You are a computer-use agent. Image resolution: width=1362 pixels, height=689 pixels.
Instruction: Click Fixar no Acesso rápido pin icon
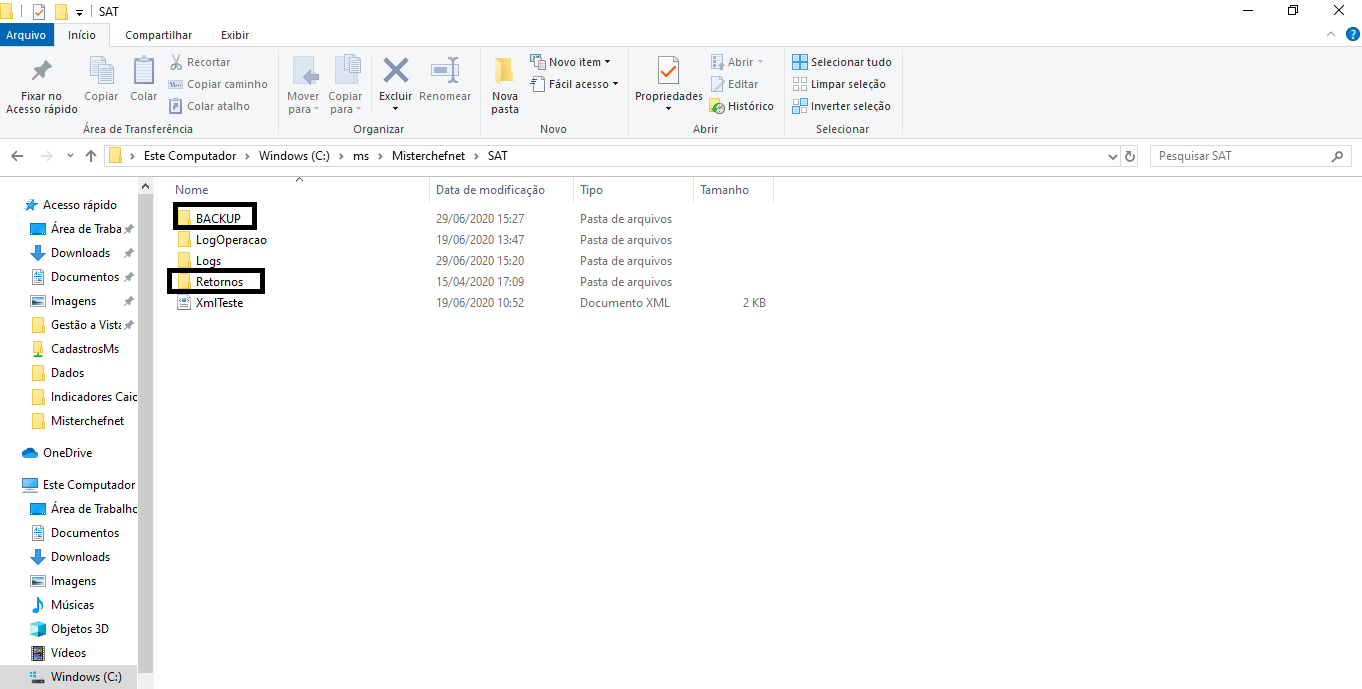tap(41, 71)
